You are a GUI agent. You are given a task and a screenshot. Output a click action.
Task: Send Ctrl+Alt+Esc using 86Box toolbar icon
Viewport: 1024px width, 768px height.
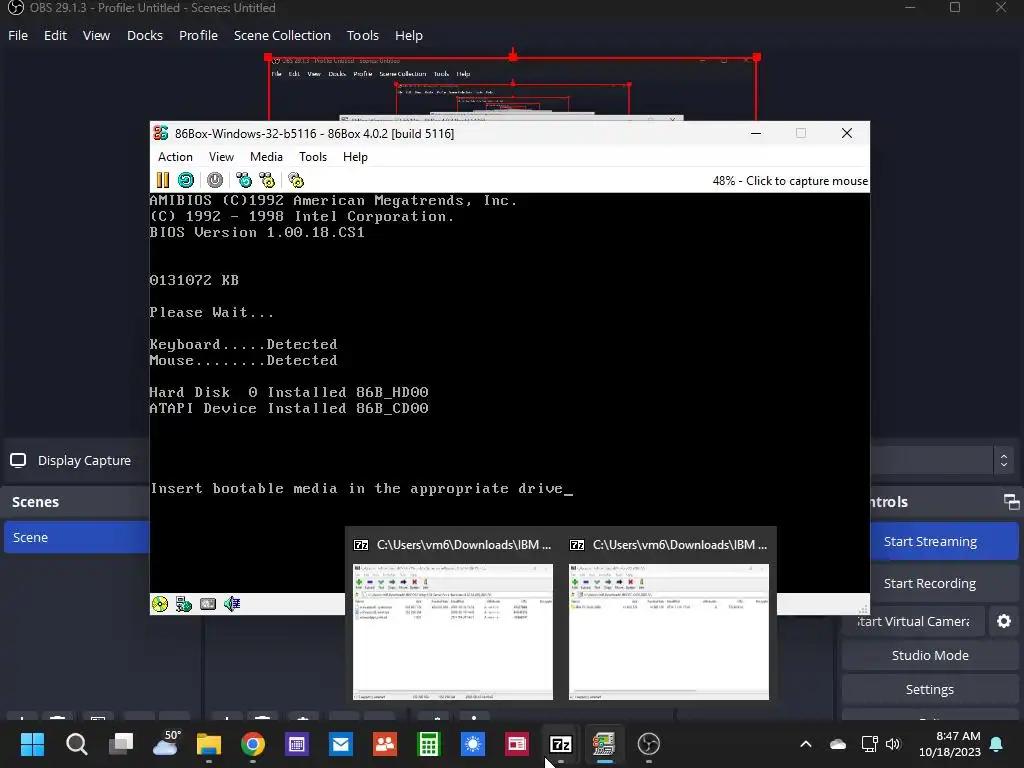pyautogui.click(x=267, y=180)
